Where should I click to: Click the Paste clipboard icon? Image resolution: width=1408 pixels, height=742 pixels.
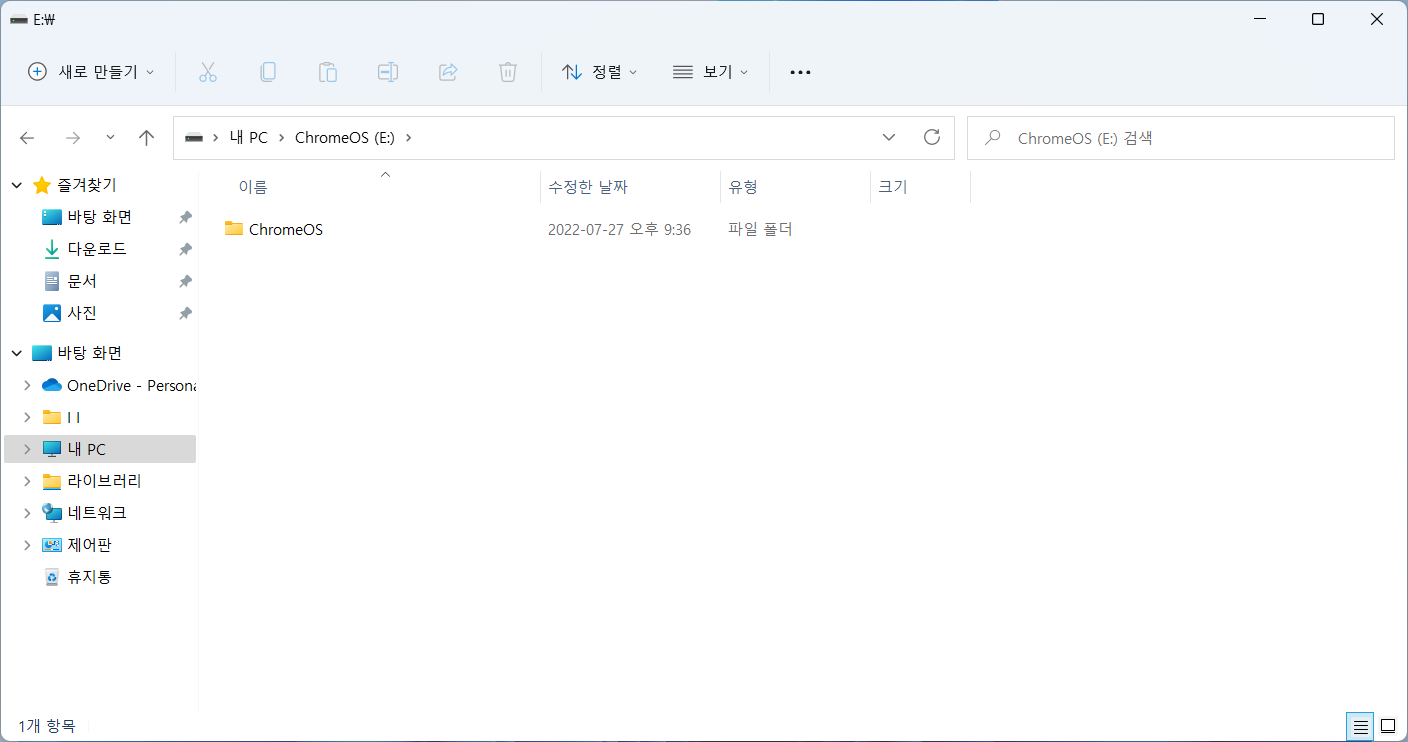pyautogui.click(x=327, y=72)
